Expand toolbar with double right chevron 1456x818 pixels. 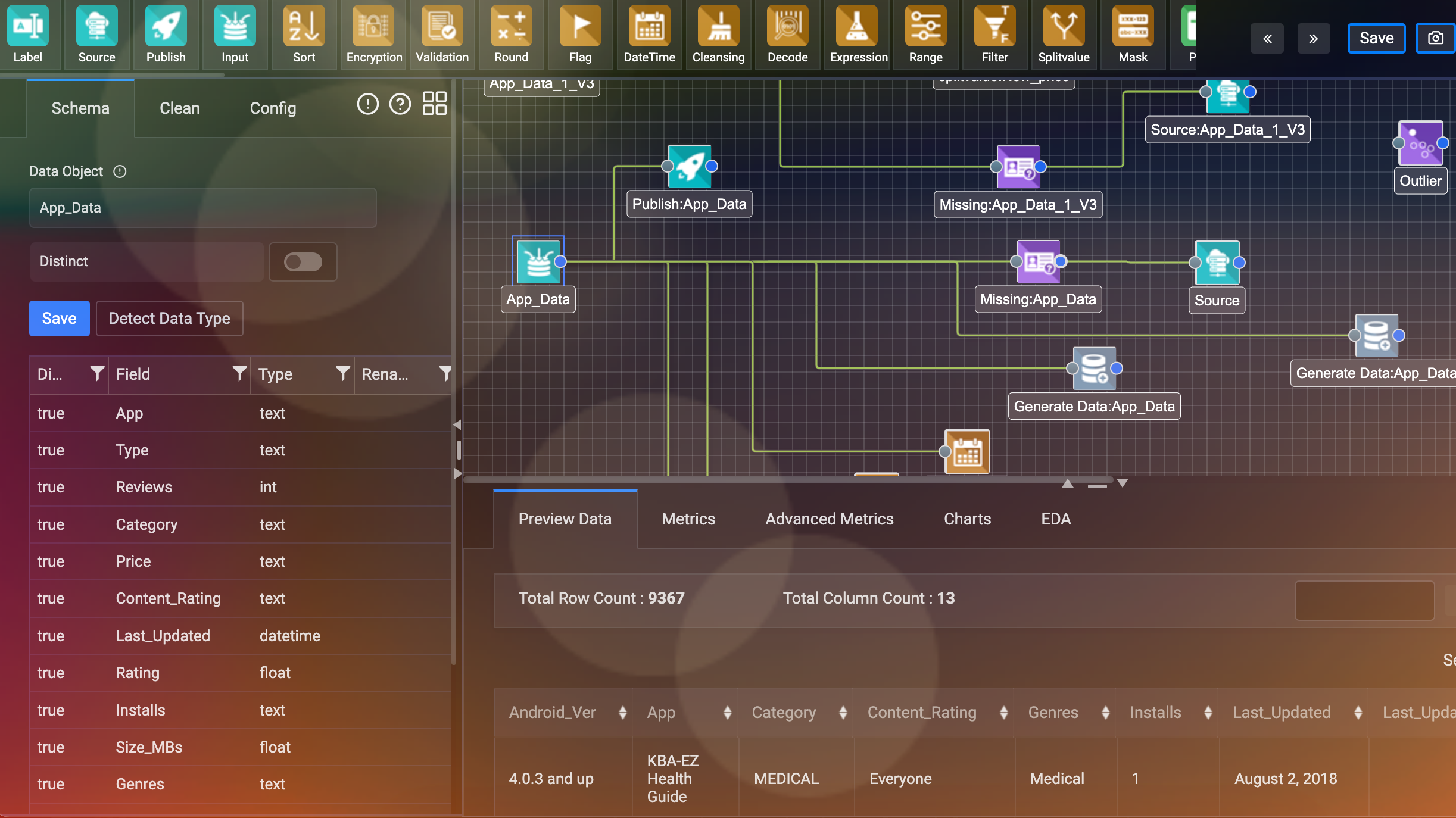1313,39
